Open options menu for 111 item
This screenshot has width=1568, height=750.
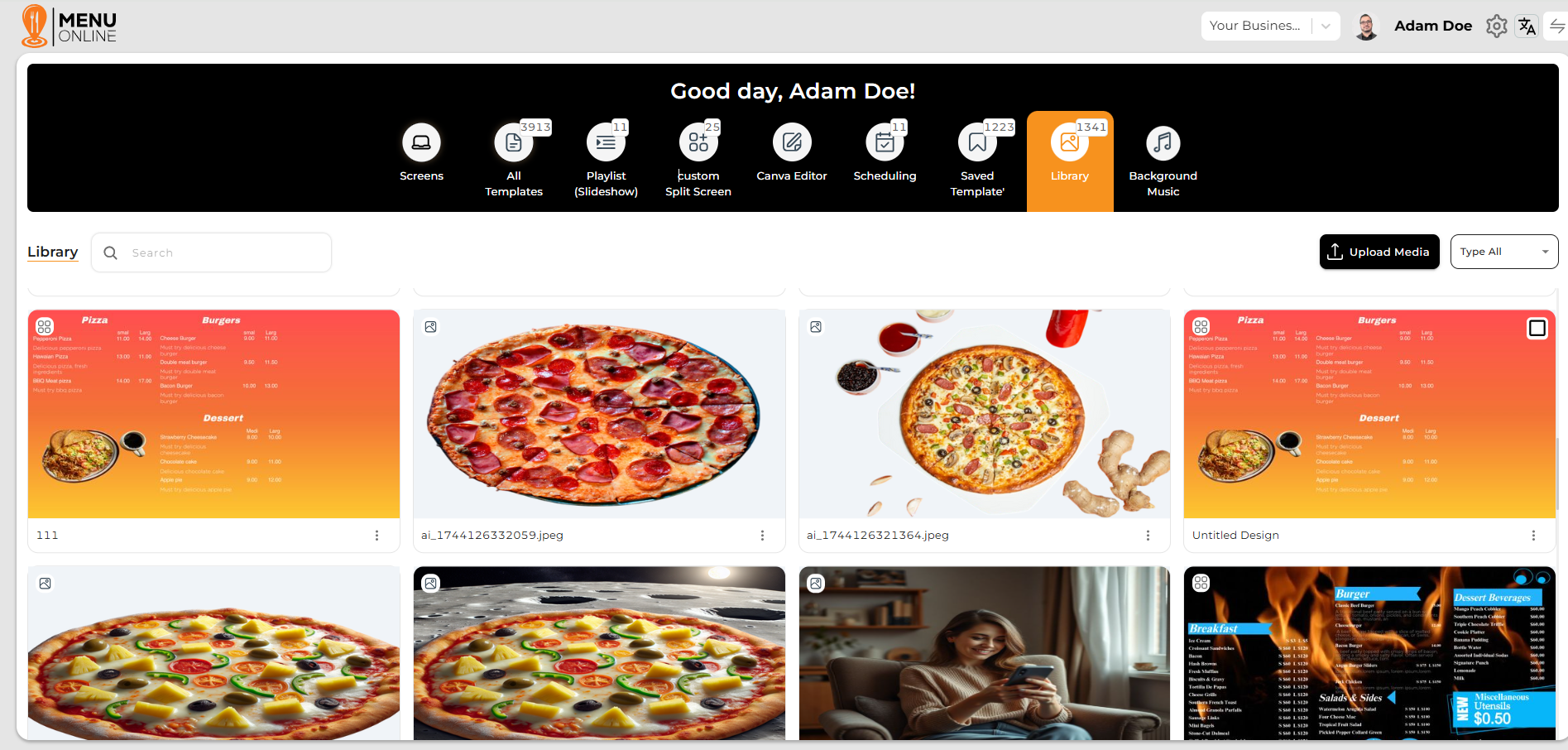click(x=376, y=536)
